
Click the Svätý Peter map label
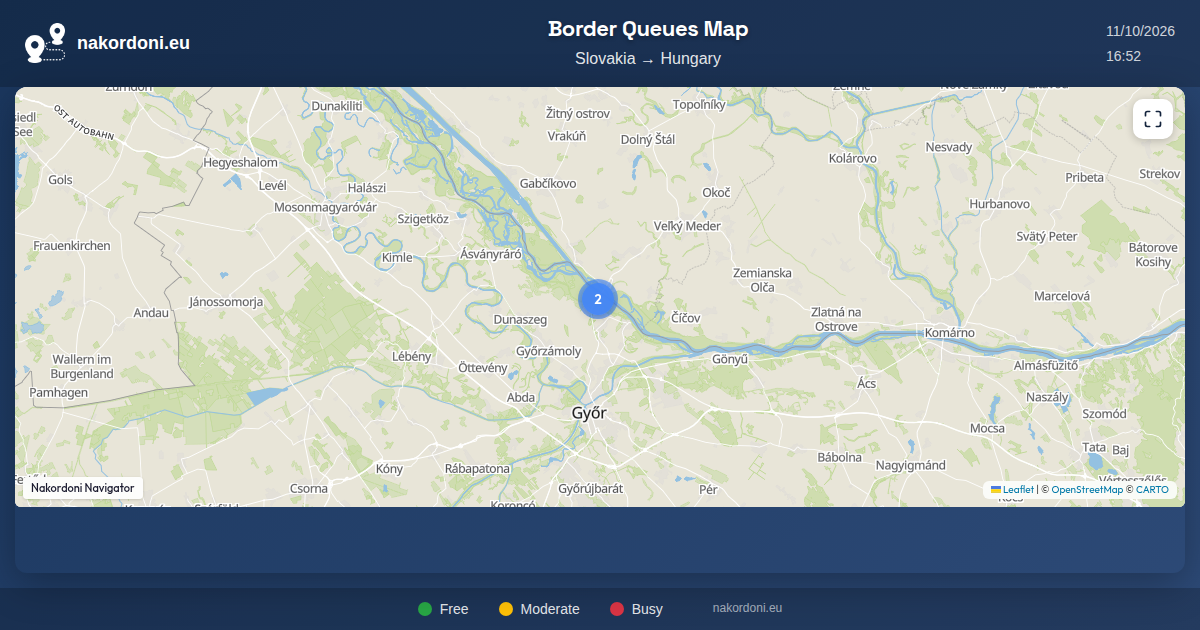(1047, 237)
